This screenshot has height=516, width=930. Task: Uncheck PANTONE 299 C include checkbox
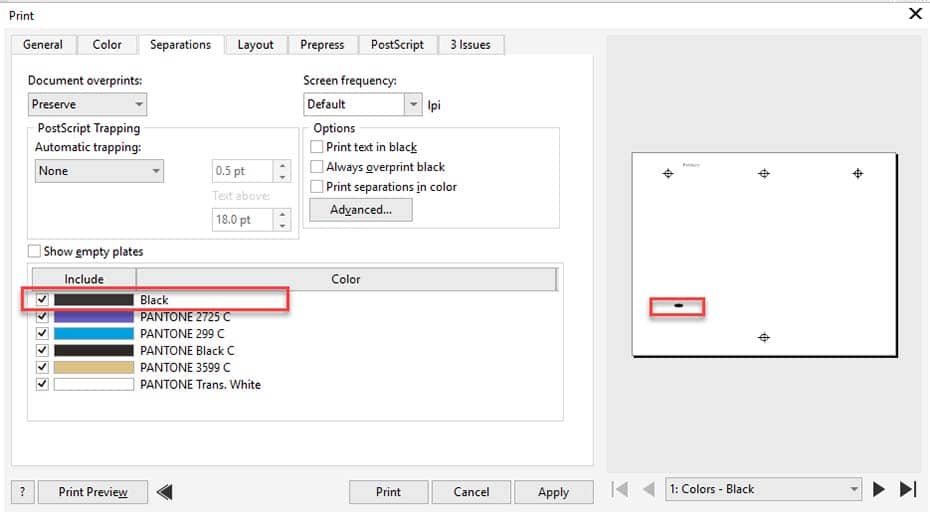(x=42, y=333)
